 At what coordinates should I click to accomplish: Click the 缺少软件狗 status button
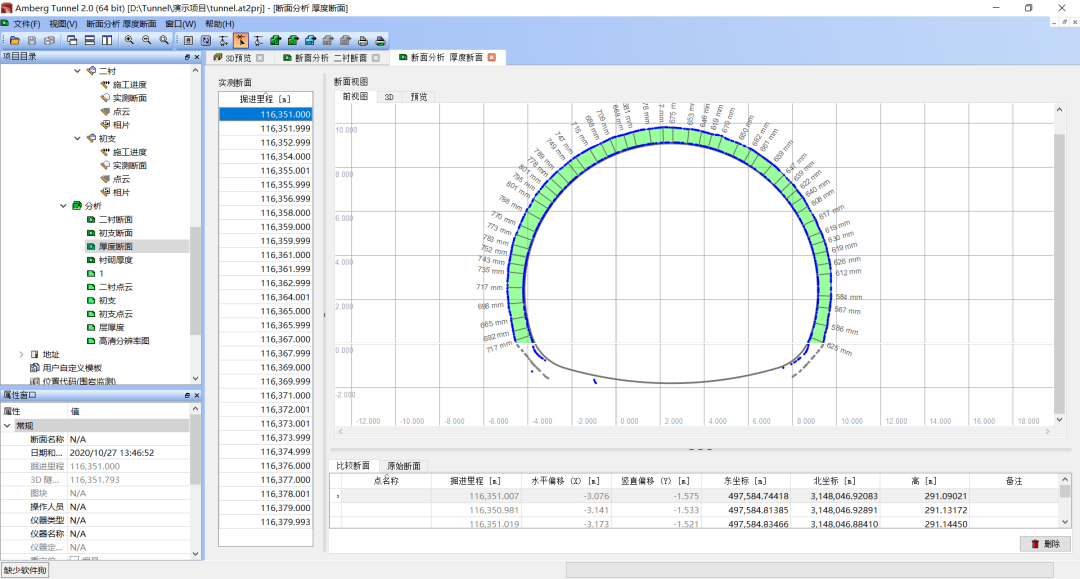point(25,570)
